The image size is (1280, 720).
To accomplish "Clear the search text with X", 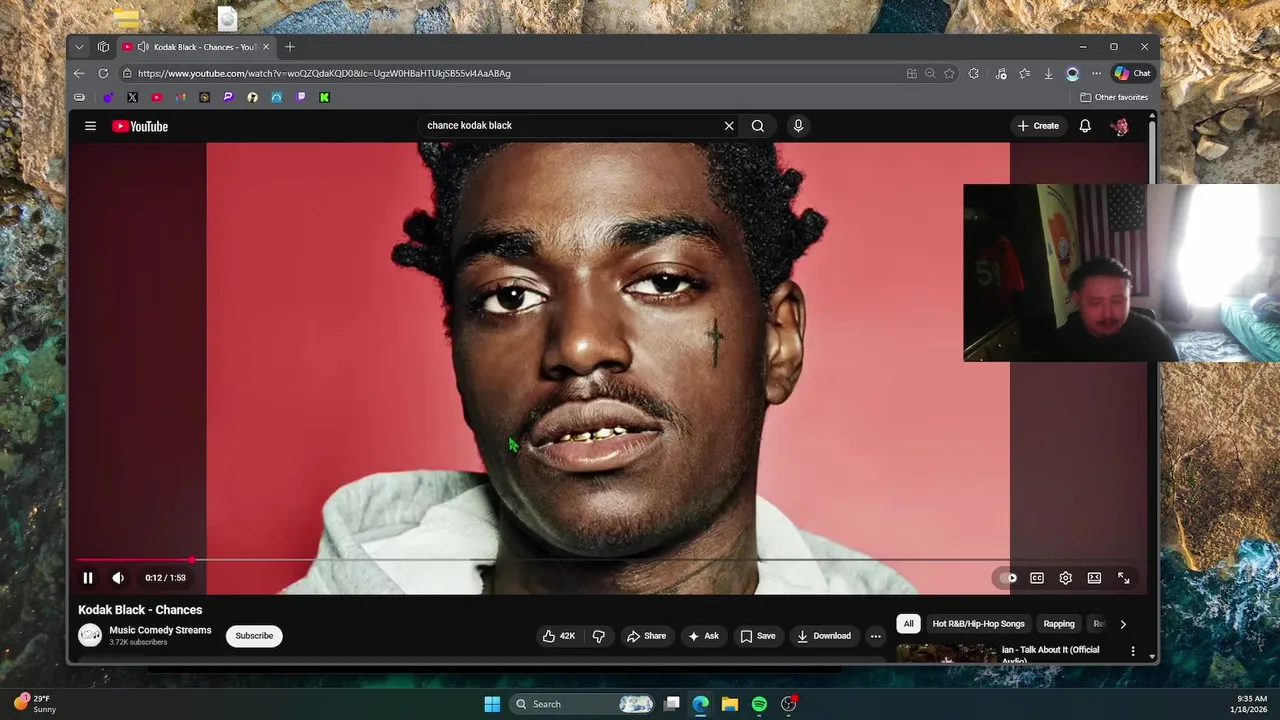I will [729, 126].
